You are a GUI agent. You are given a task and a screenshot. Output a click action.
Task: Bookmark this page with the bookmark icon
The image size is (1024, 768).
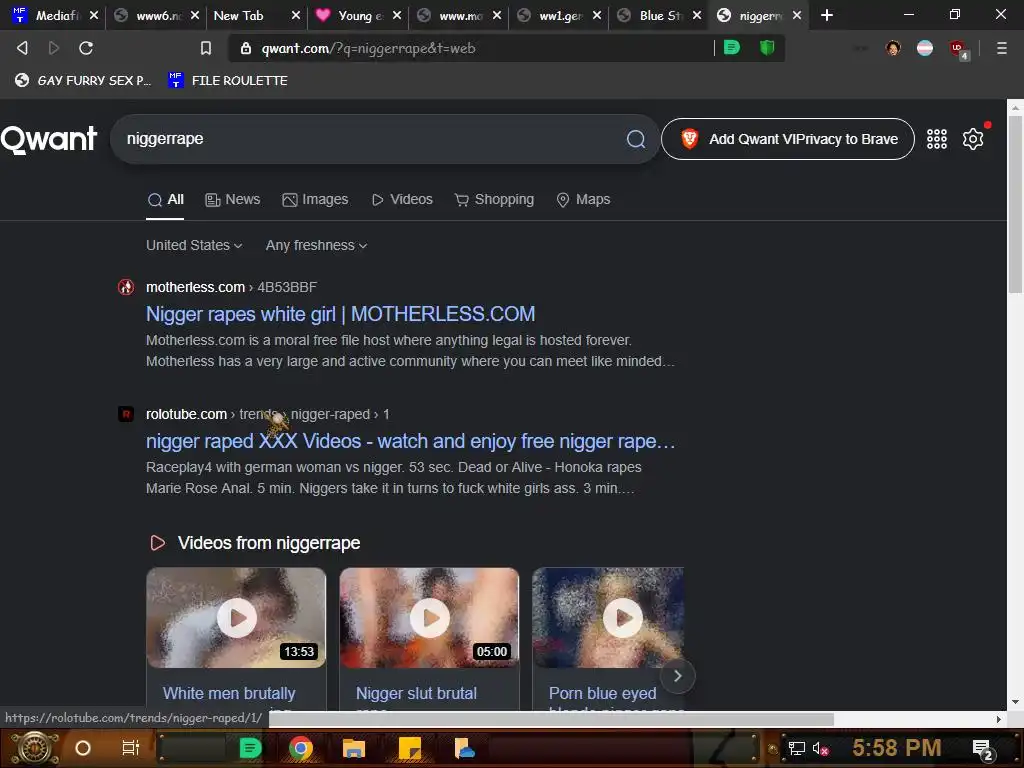pos(206,48)
